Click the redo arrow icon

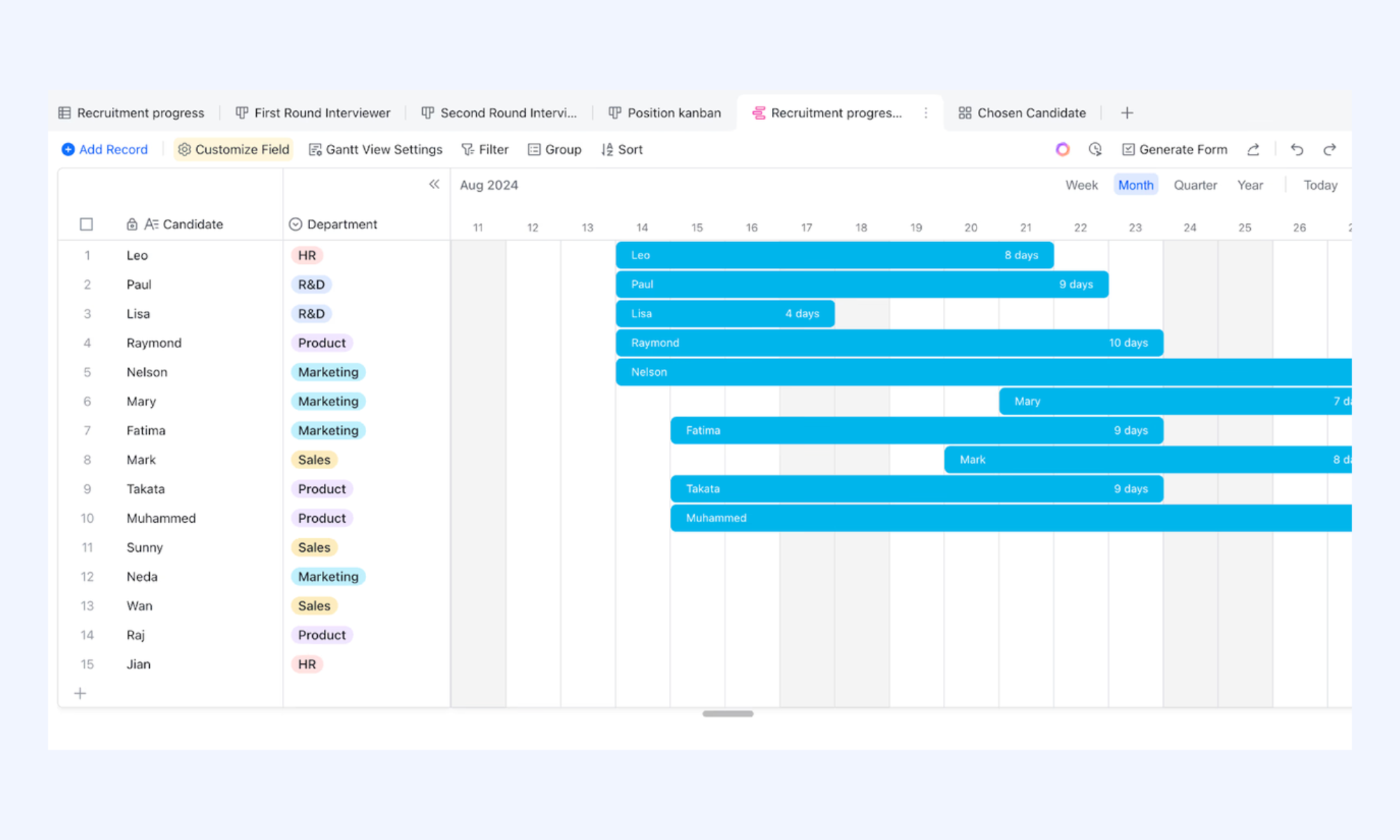tap(1329, 149)
